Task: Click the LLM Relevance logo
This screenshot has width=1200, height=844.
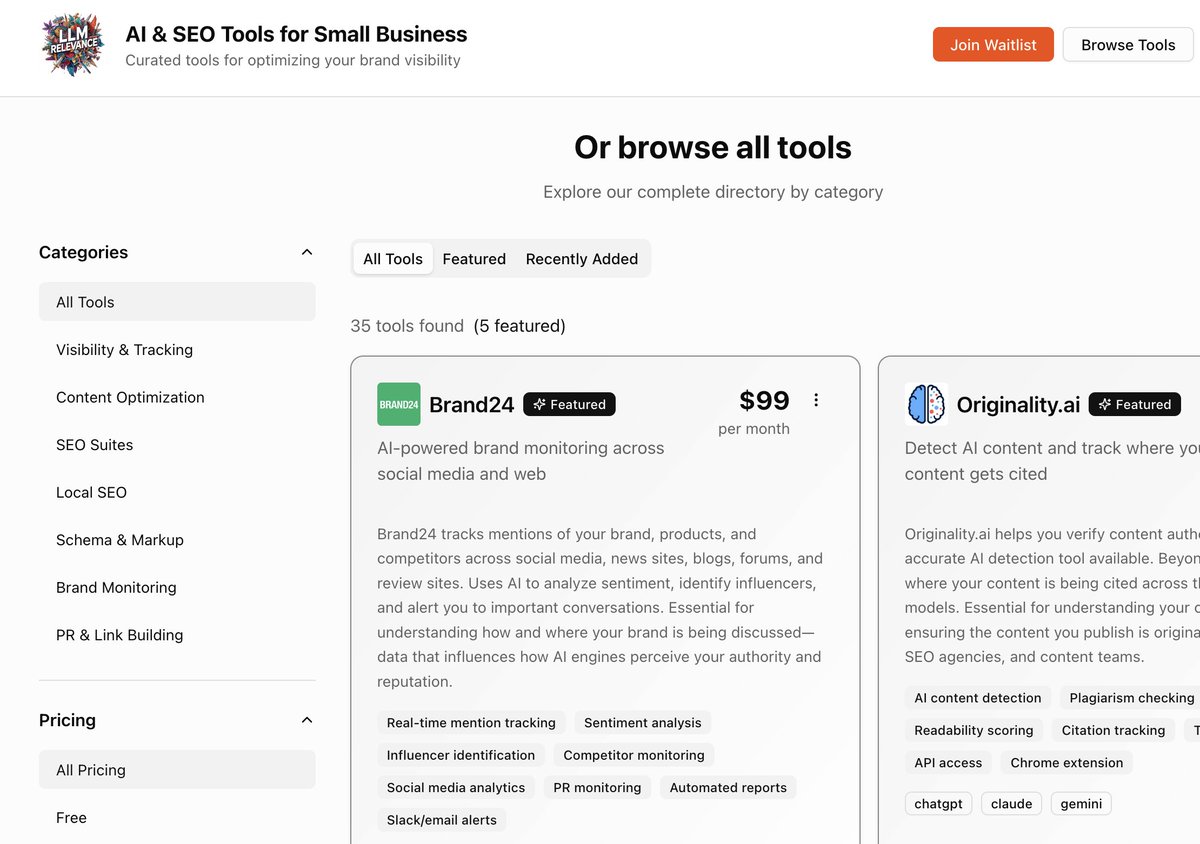Action: [73, 45]
